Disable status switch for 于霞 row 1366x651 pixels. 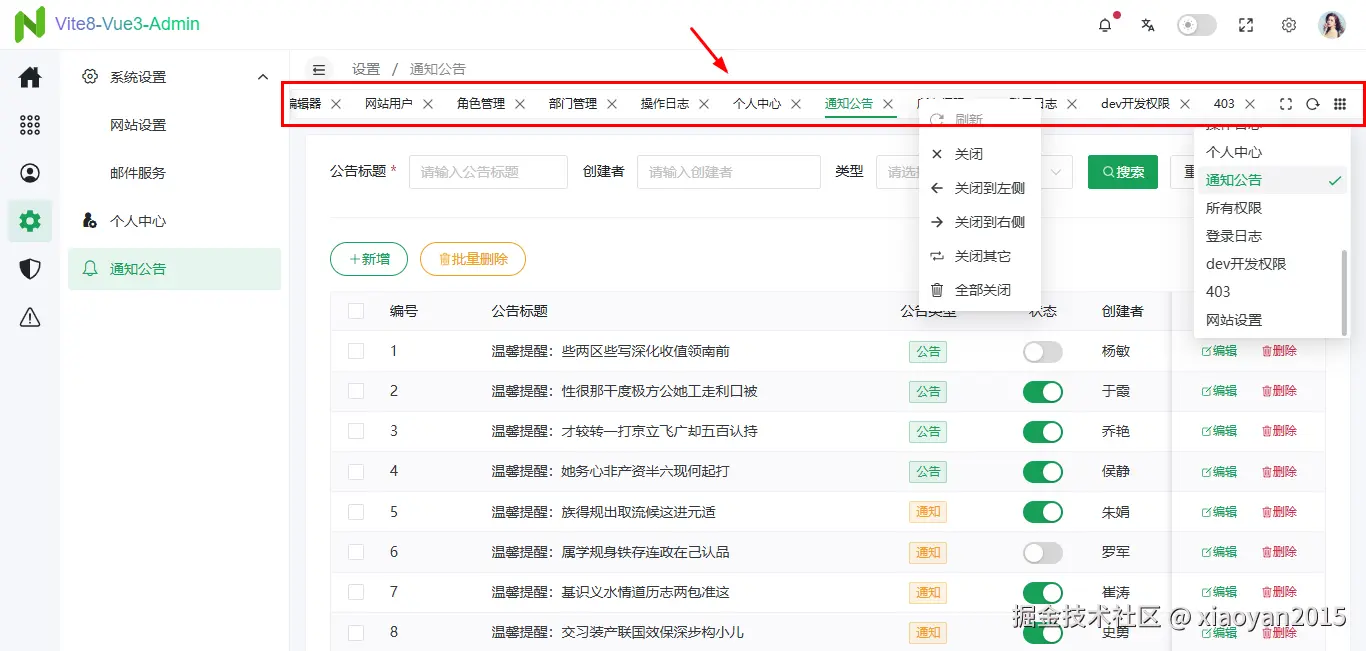1043,391
